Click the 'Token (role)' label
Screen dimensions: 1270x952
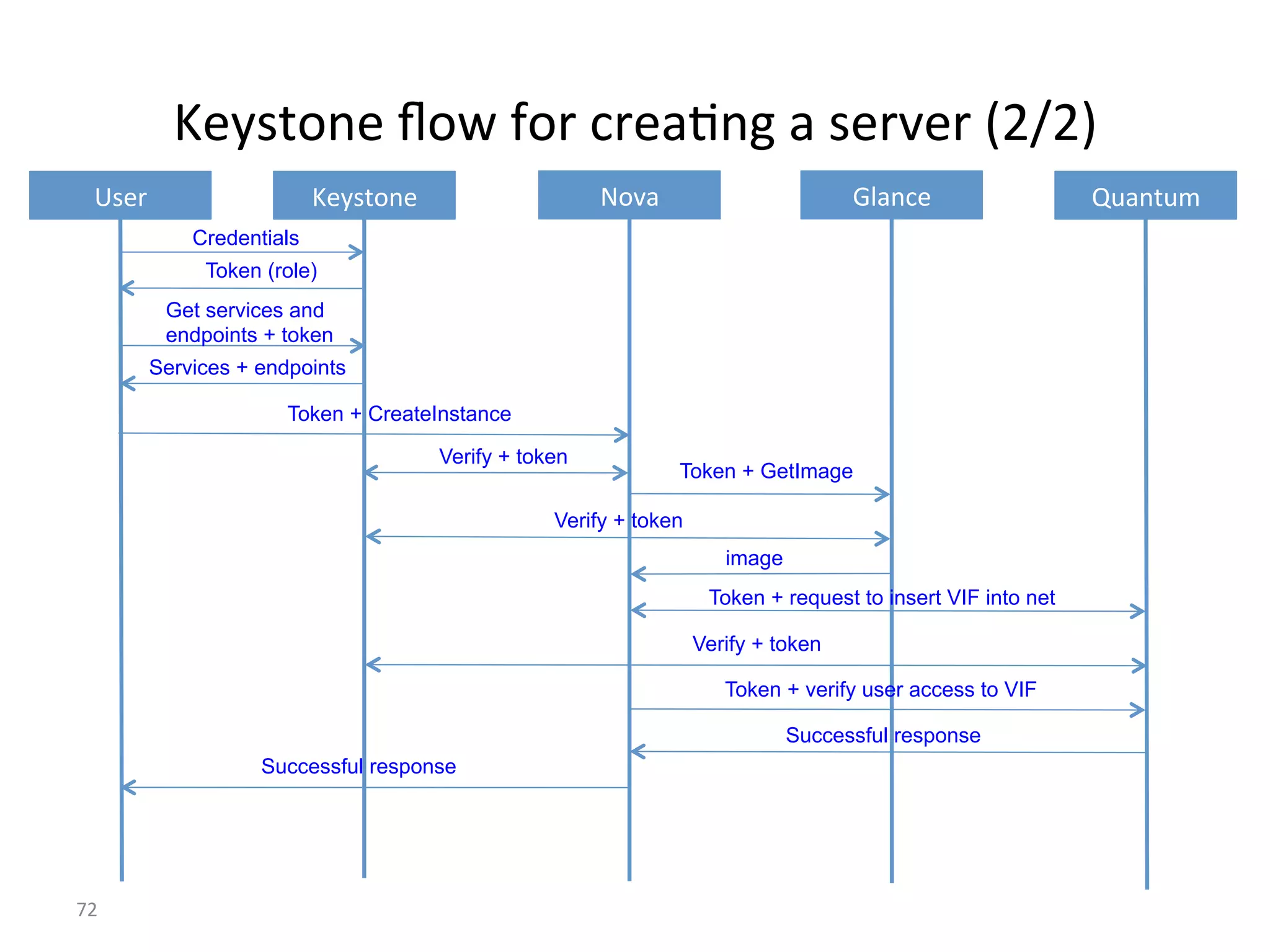tap(261, 271)
